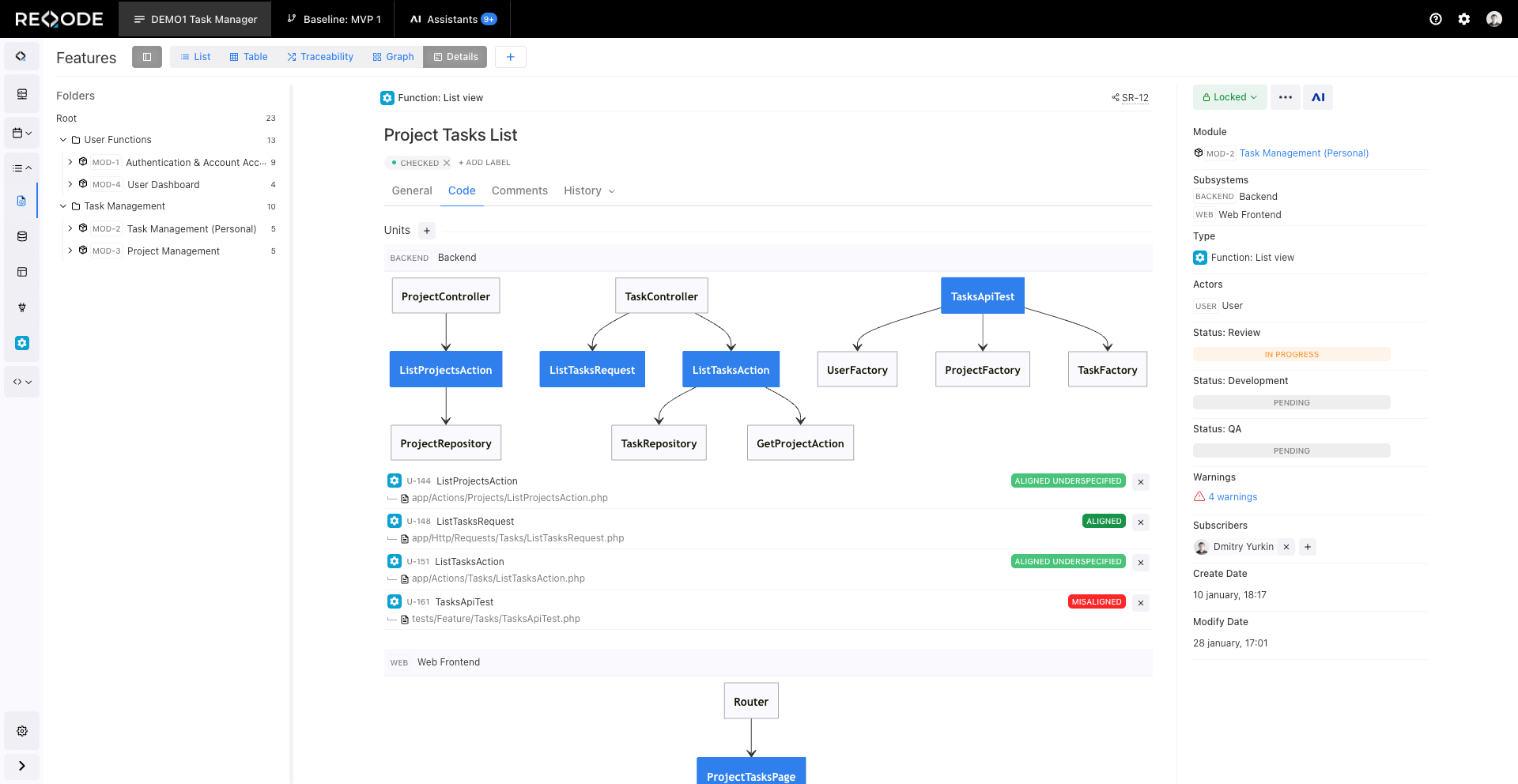Open the 4 warnings link
This screenshot has height=784, width=1518.
click(1232, 497)
